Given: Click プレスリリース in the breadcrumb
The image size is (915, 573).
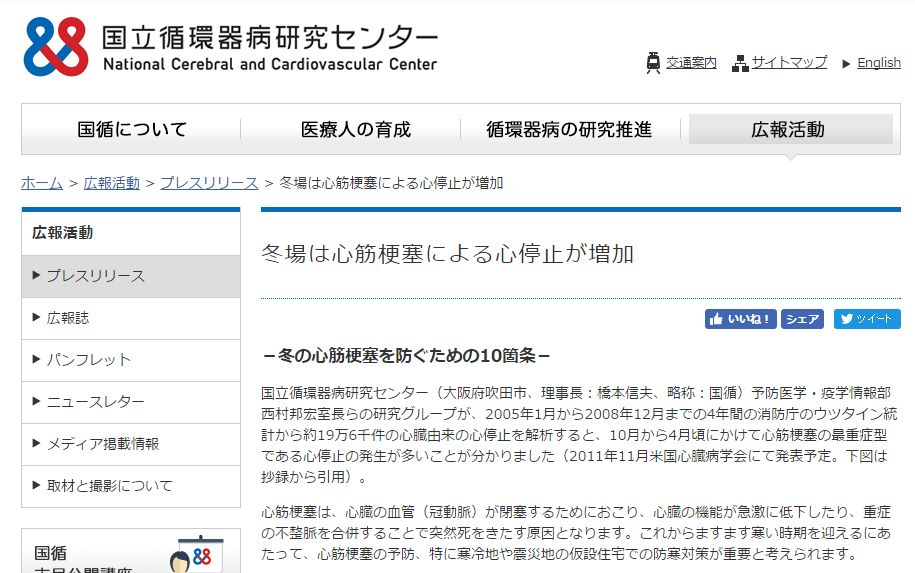Looking at the screenshot, I should [x=209, y=183].
